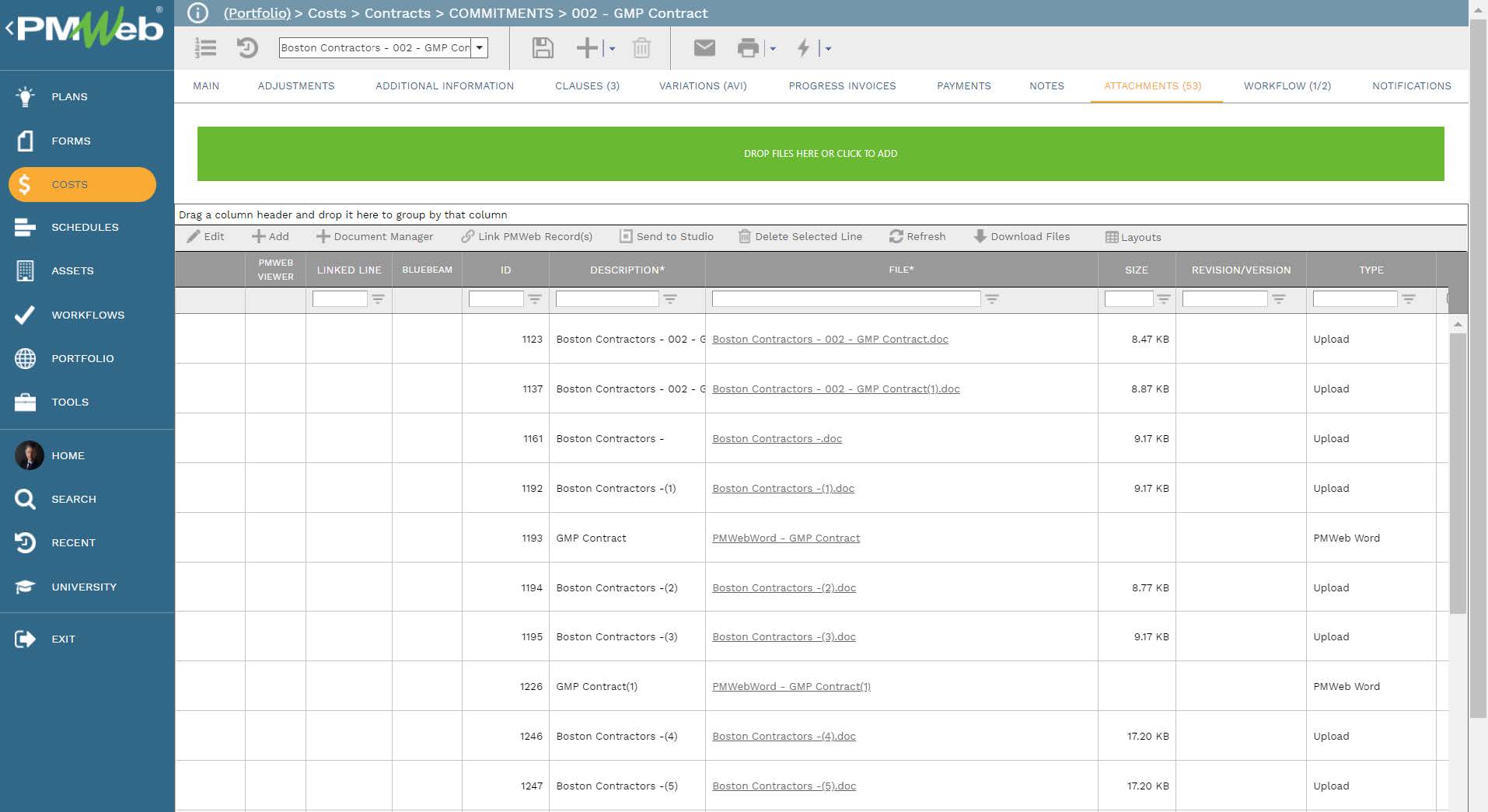Delete the current contract record

point(641,48)
